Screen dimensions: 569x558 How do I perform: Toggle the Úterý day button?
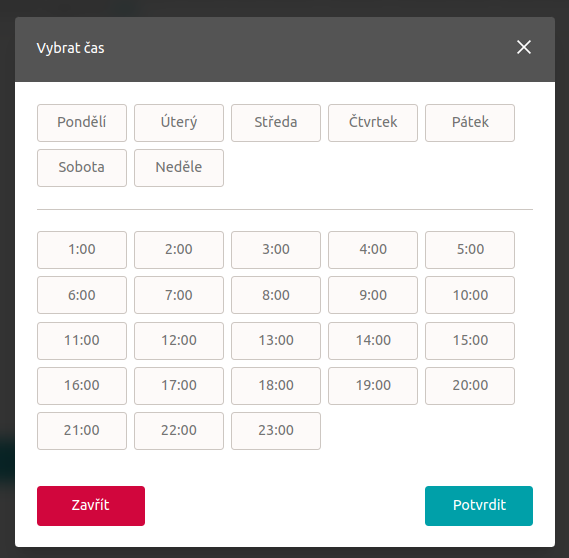pos(179,123)
